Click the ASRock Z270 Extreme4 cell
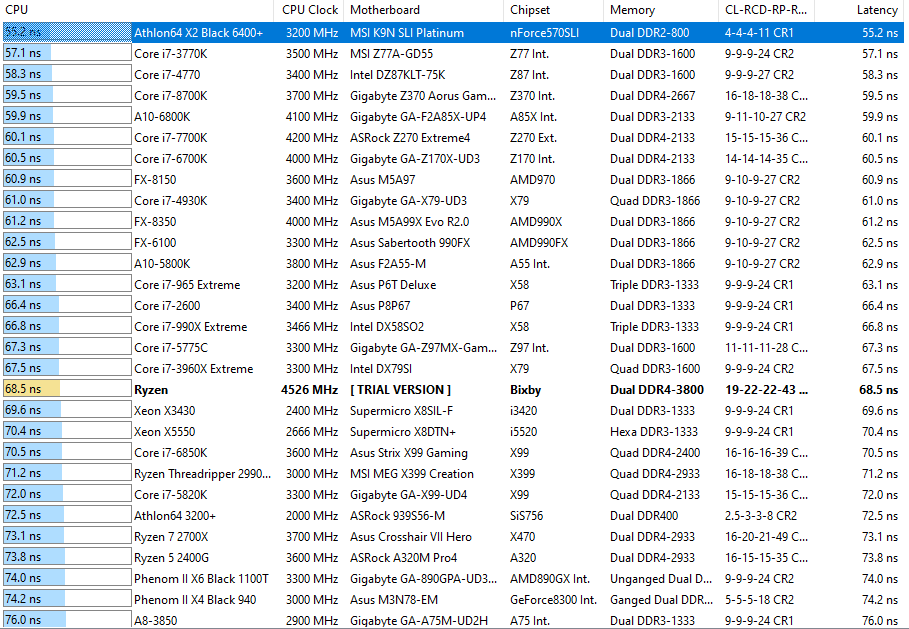 tap(410, 138)
